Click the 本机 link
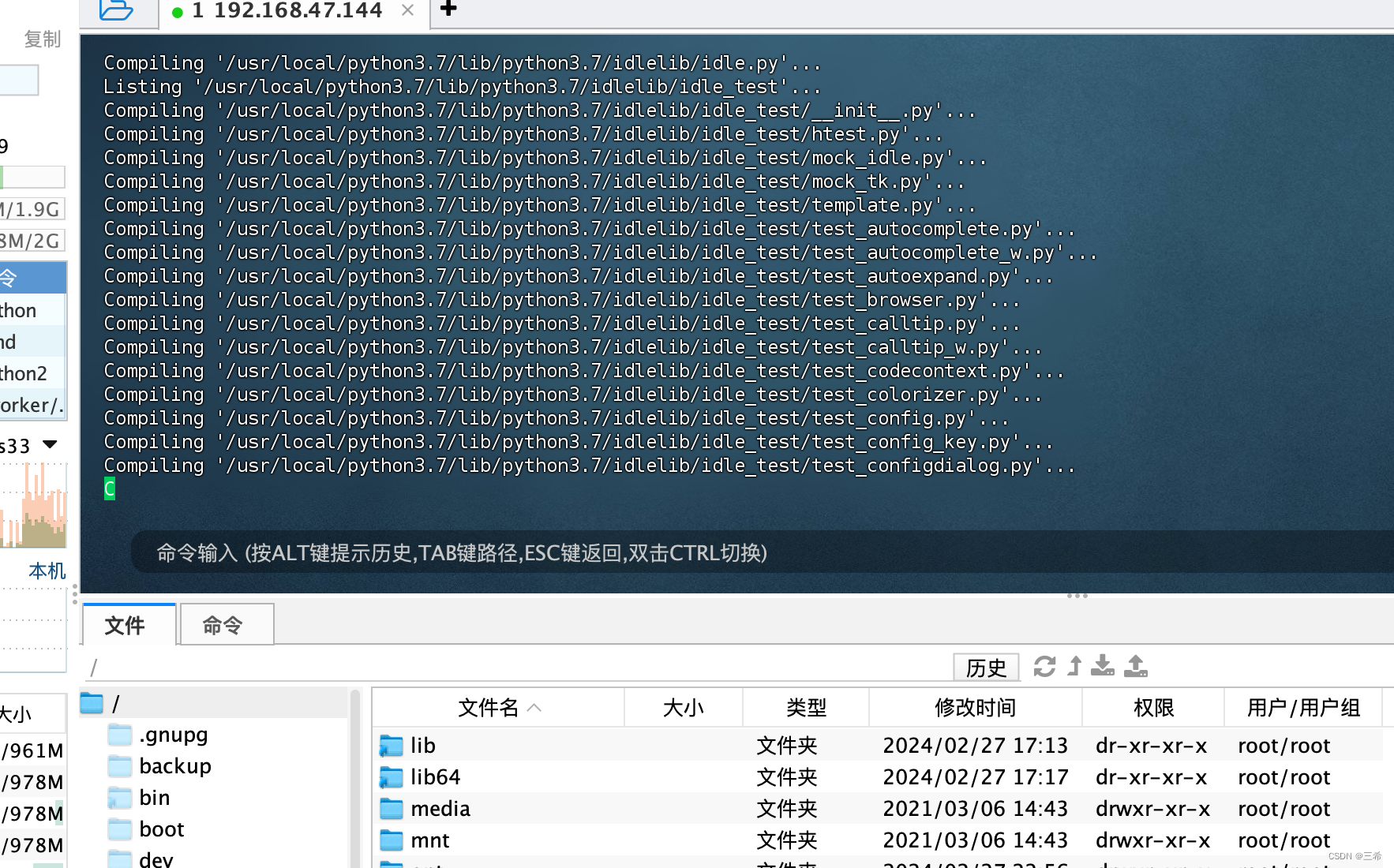 pyautogui.click(x=46, y=571)
